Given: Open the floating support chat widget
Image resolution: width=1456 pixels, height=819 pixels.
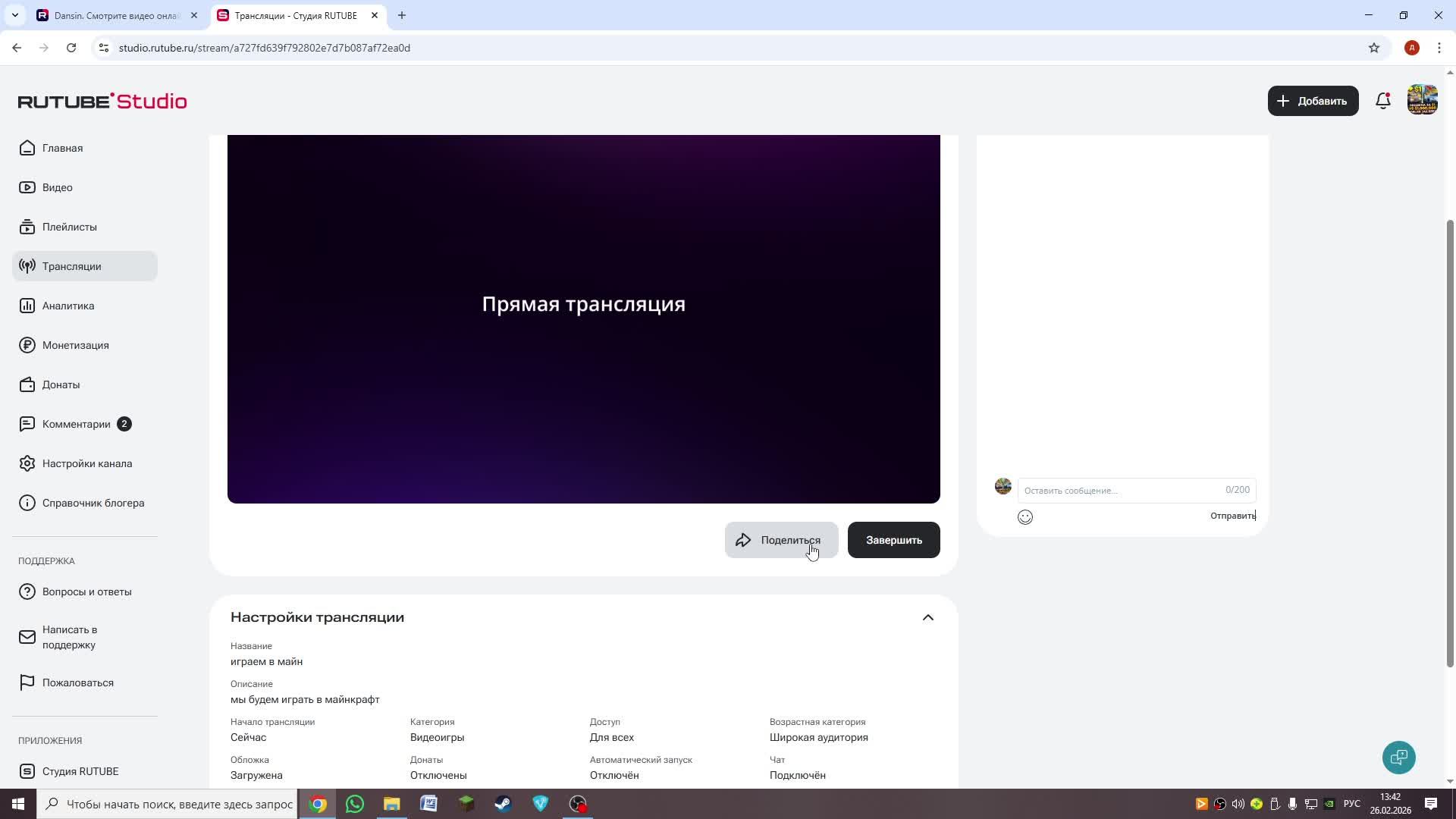Looking at the screenshot, I should tap(1398, 758).
